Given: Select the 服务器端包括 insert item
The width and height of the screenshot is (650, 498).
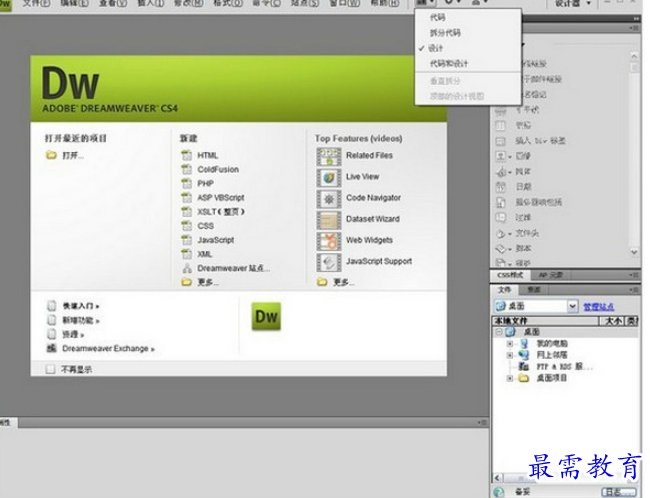Looking at the screenshot, I should coord(538,202).
